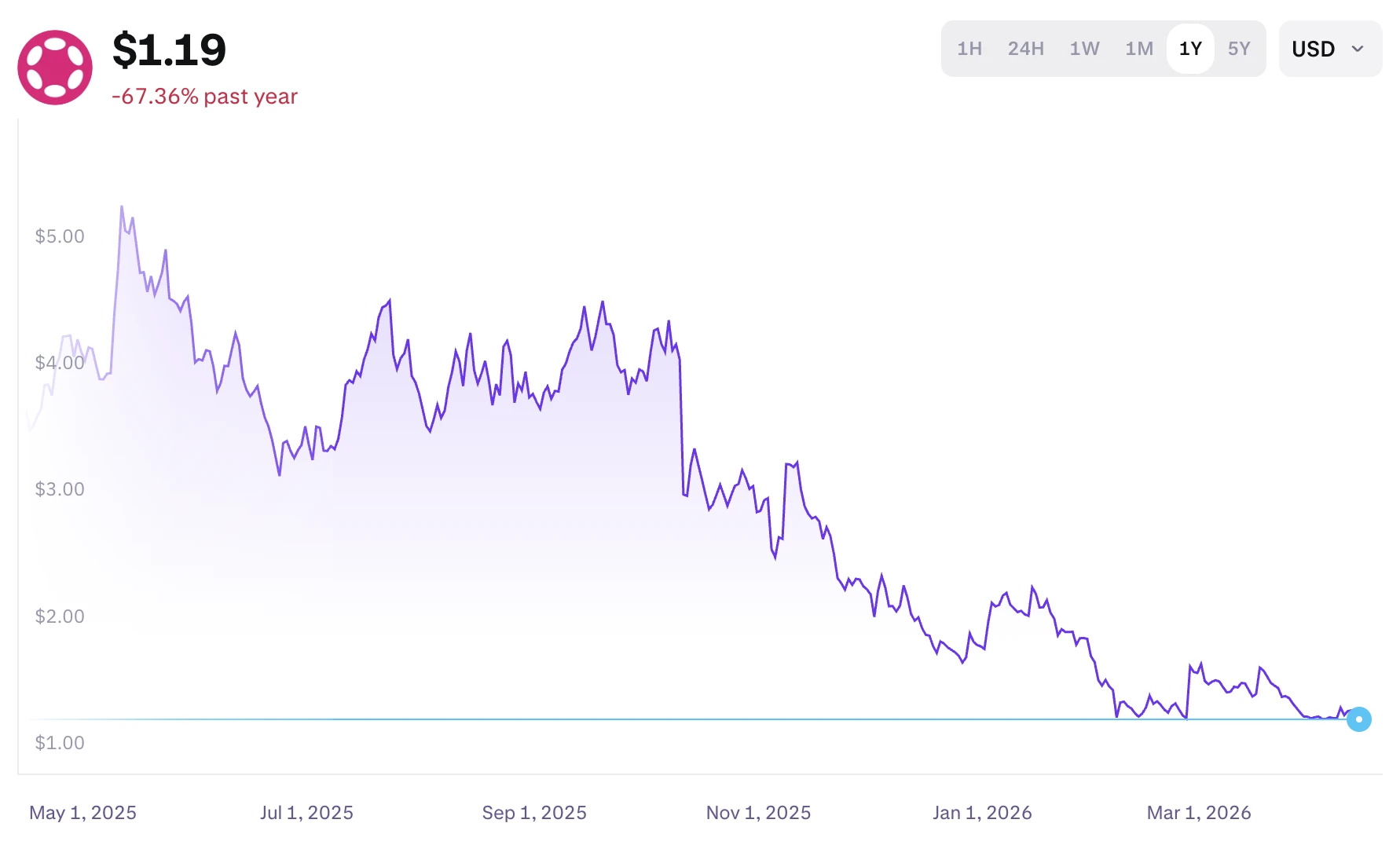Click the $5.00 y-axis label
1400x867 pixels.
(x=60, y=236)
